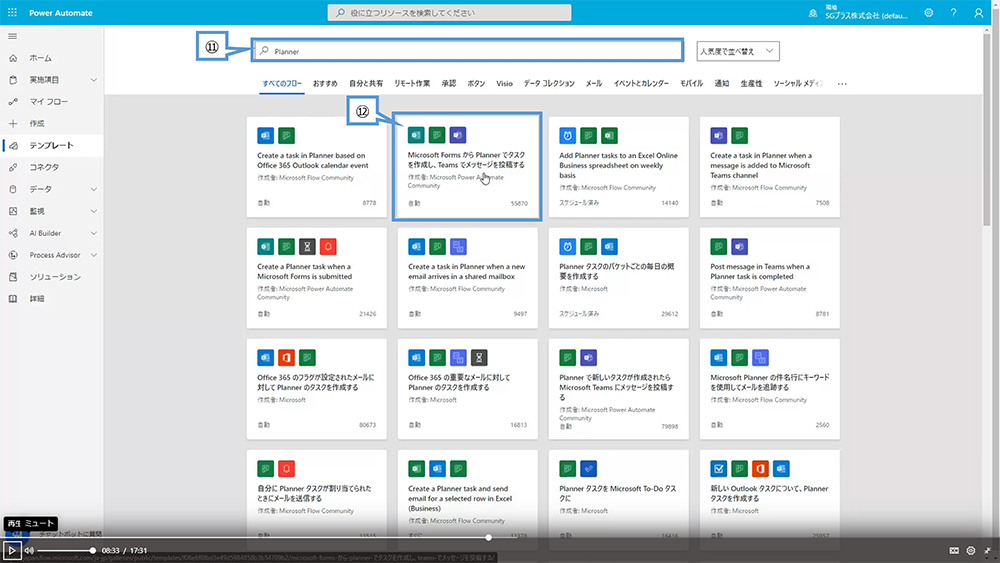Click the Templates icon in sidebar
Screen dimensions: 1000x563
(13, 145)
